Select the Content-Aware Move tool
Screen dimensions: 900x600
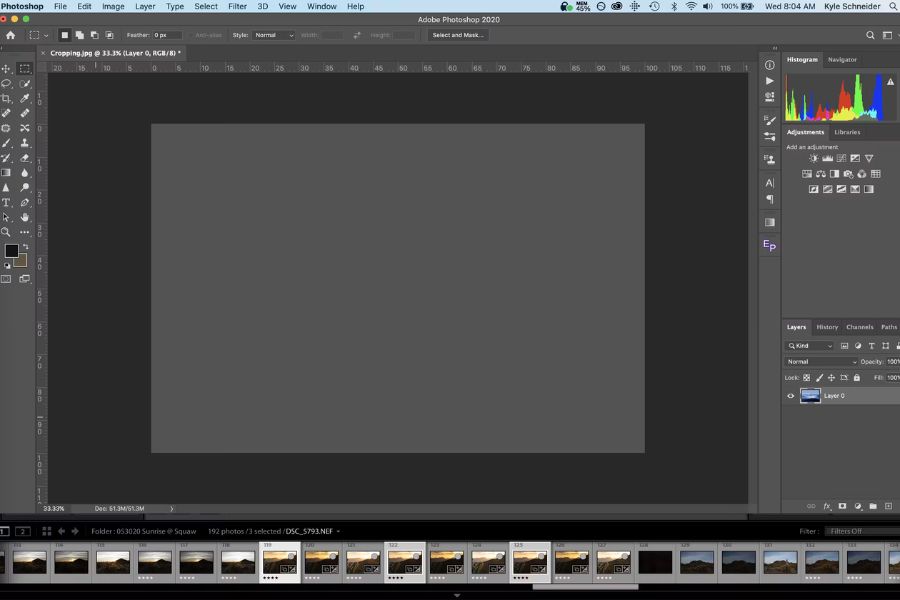click(x=25, y=128)
